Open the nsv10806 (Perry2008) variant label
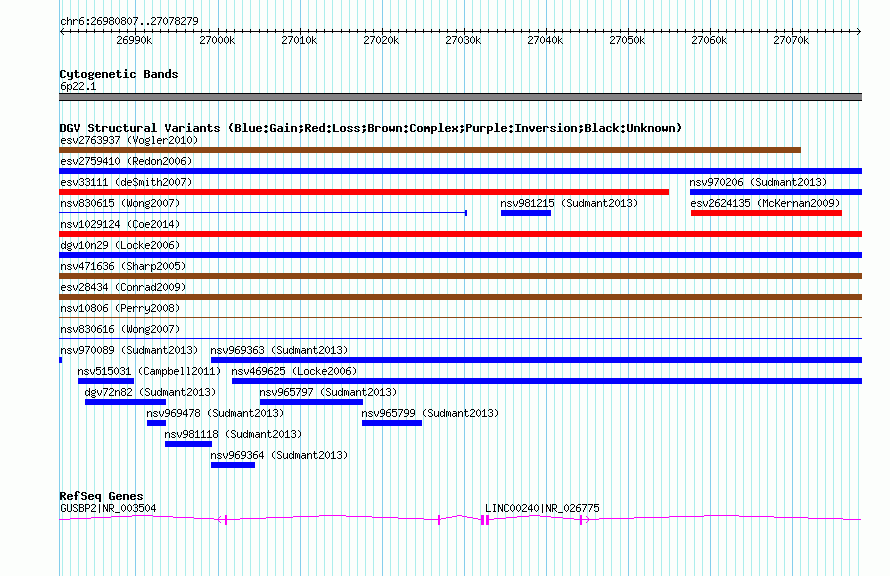This screenshot has width=890, height=576. 120,308
